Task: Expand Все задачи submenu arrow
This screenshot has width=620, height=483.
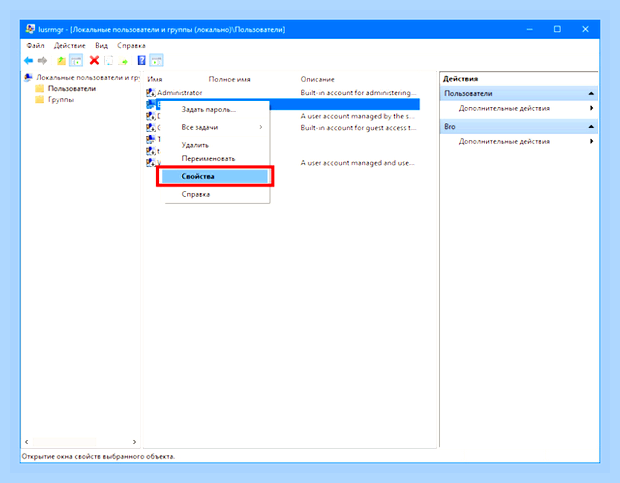Action: (x=261, y=127)
